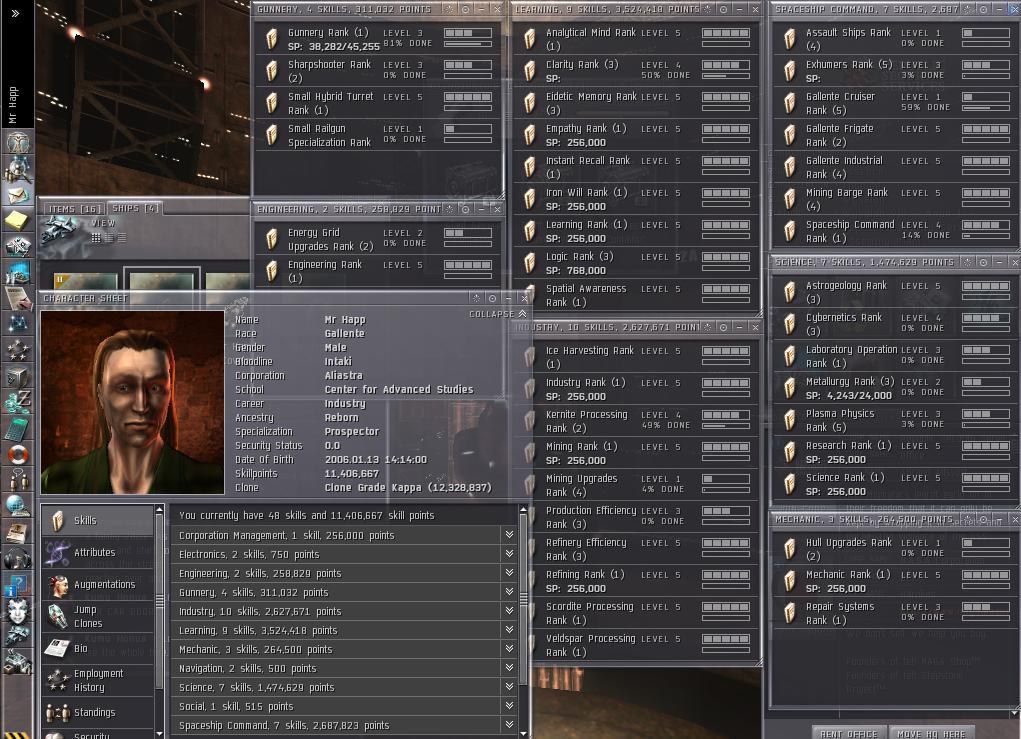Open People & Places magnifier icon
Viewport: 1021px width, 739px height.
[x=18, y=168]
